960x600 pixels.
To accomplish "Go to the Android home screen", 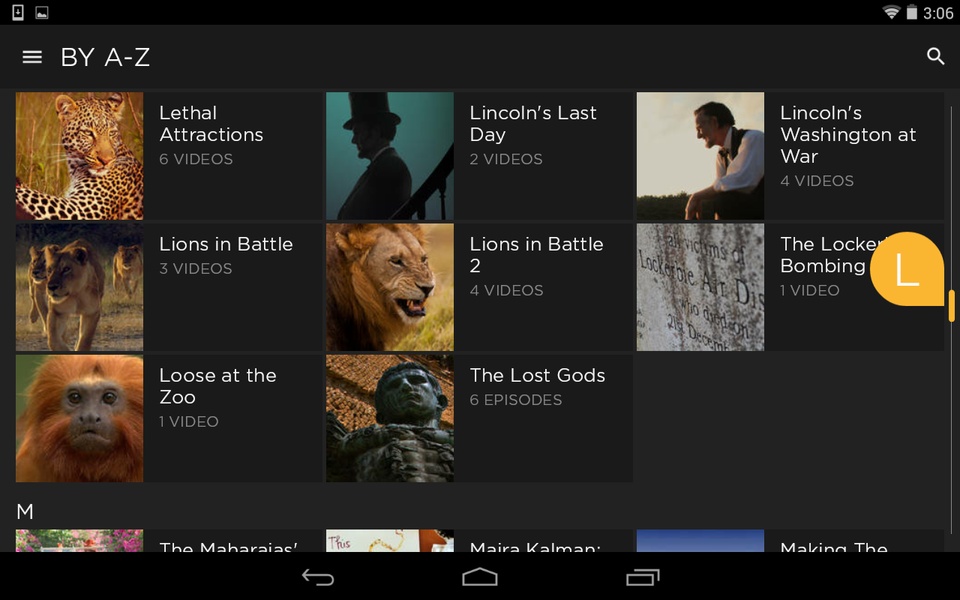I will pyautogui.click(x=479, y=577).
